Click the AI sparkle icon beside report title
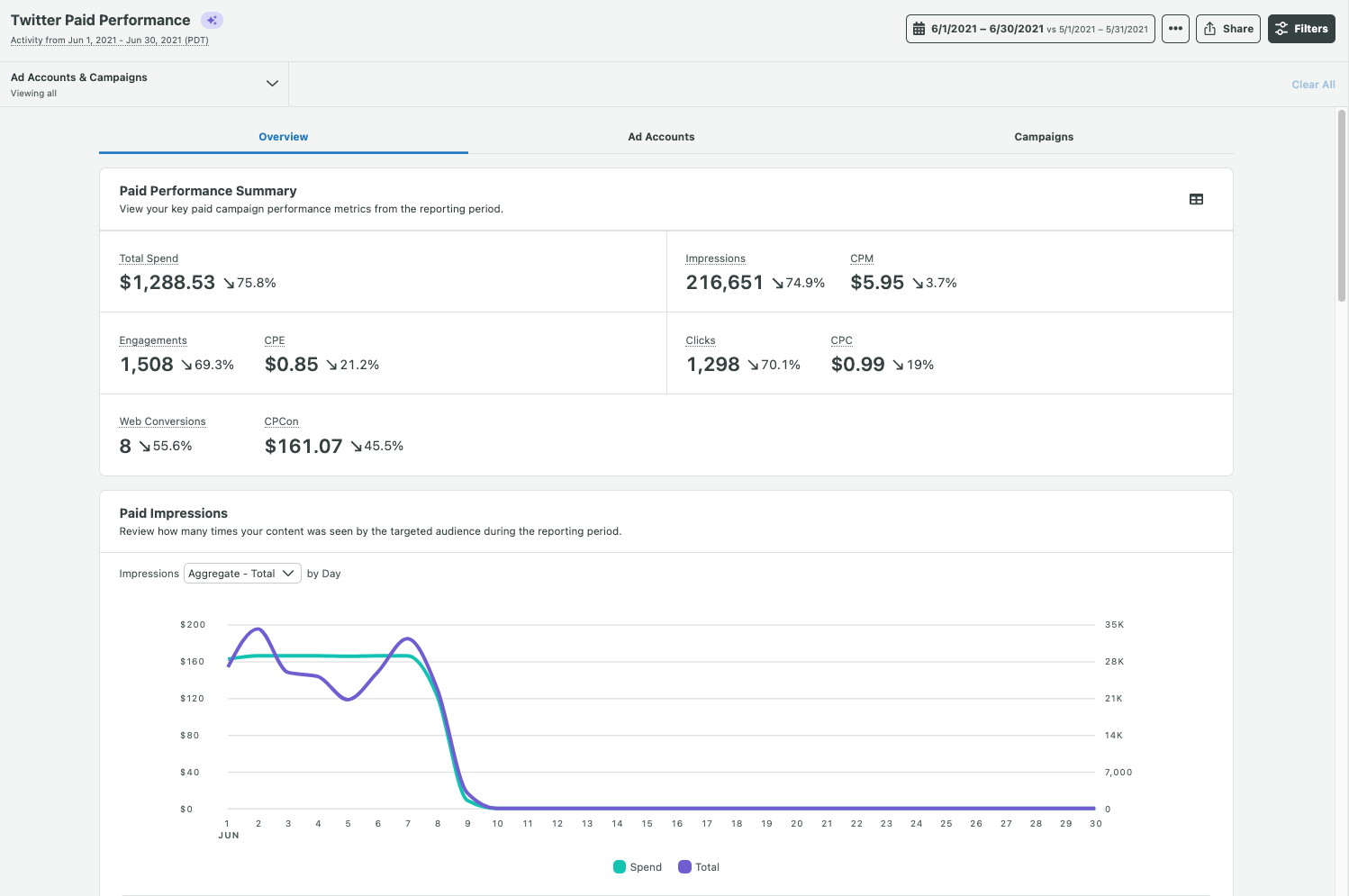Screen dimensions: 1349x896 coord(212,20)
